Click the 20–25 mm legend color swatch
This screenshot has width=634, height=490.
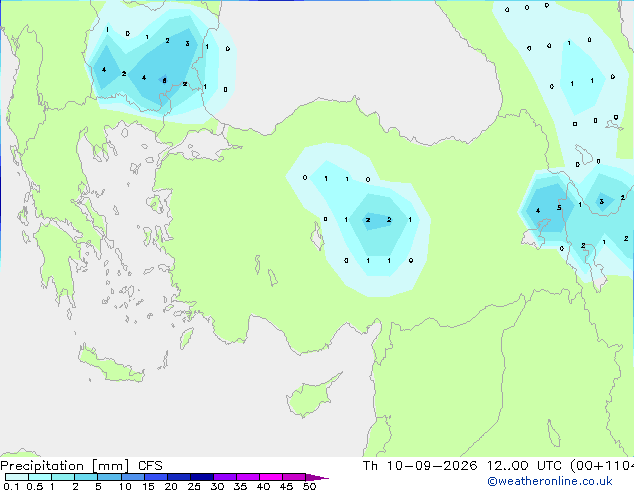(179, 477)
